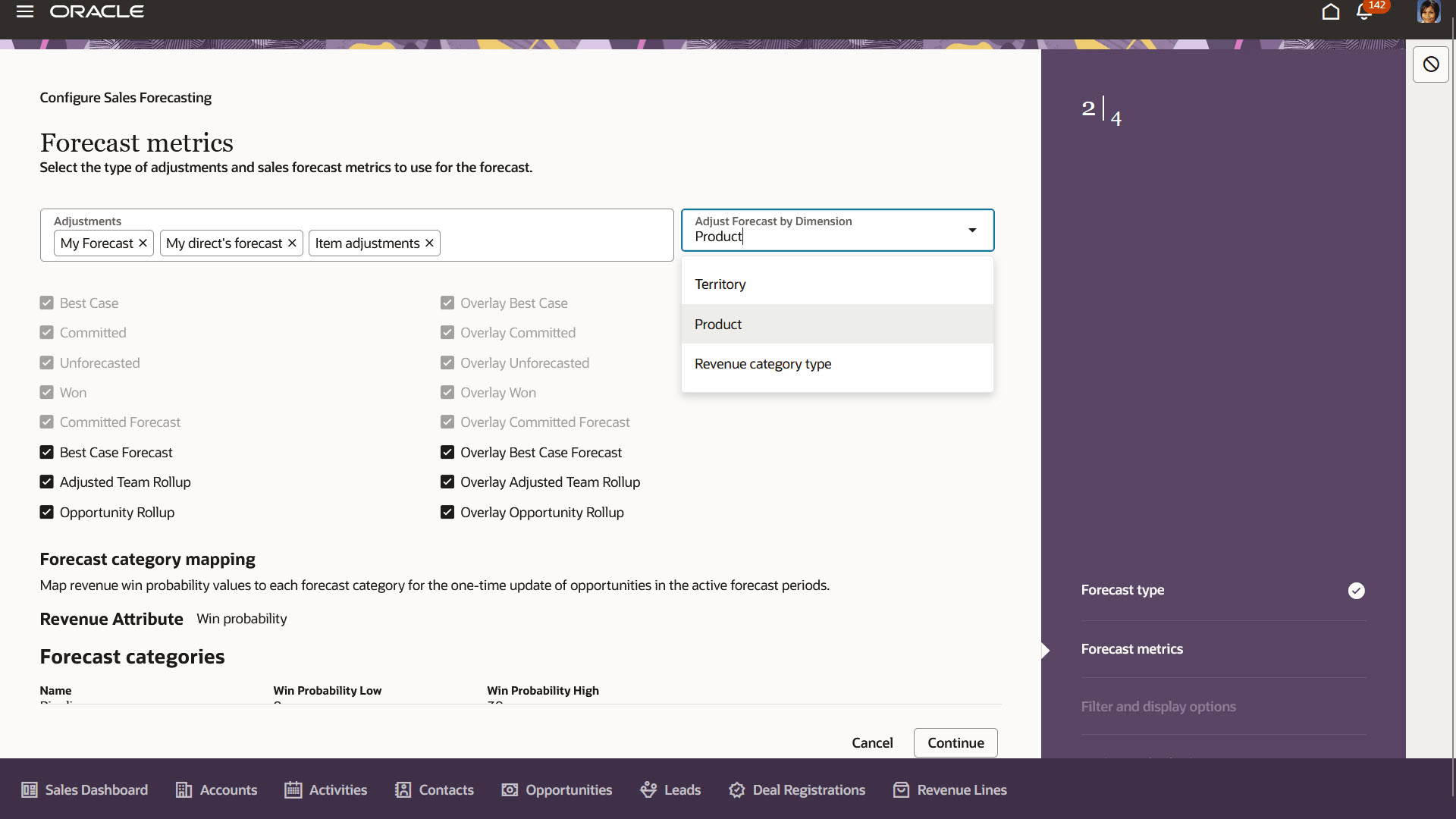Disable the Opportunity Rollup checkbox

(45, 512)
